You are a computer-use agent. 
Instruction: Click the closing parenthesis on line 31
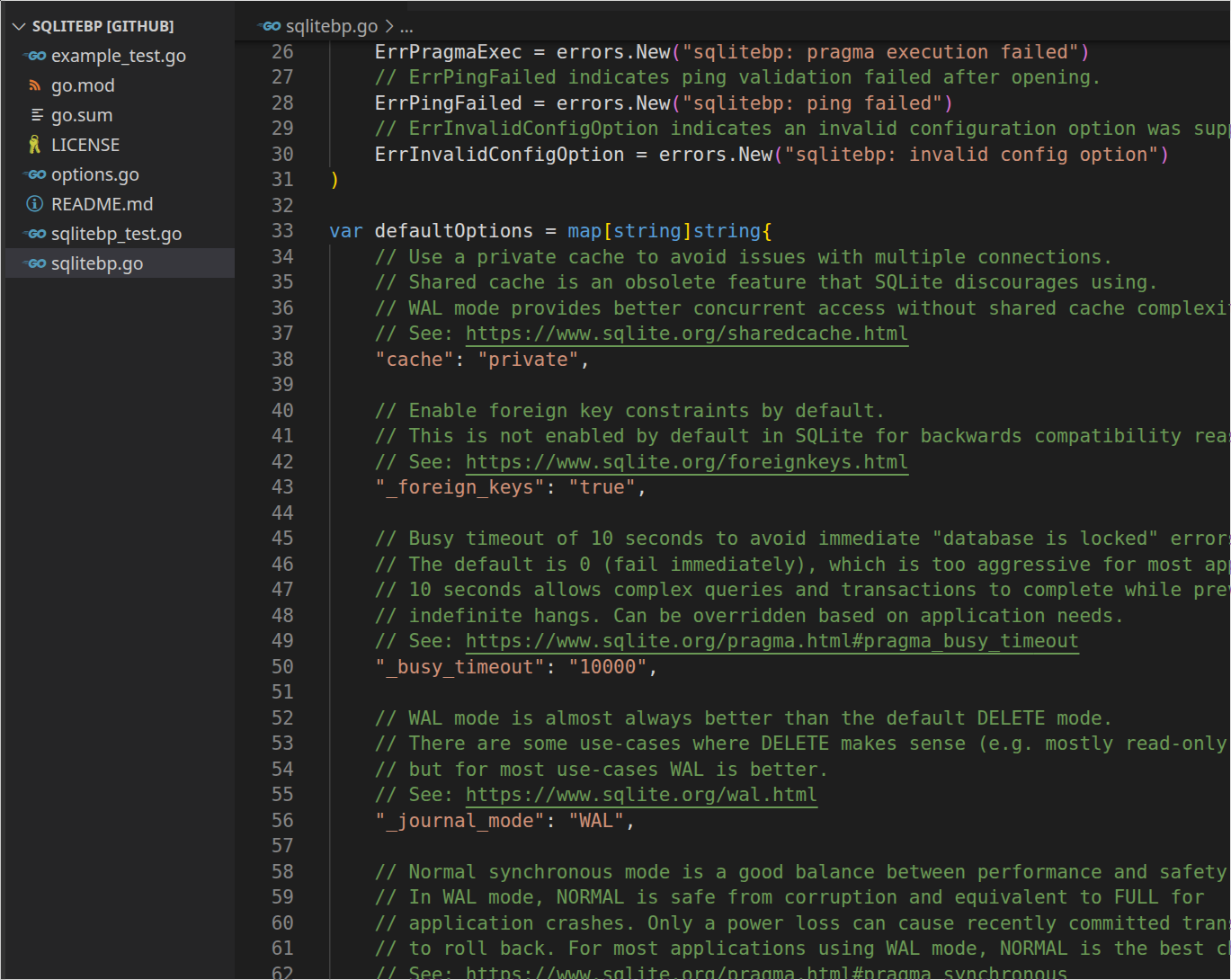pos(335,180)
